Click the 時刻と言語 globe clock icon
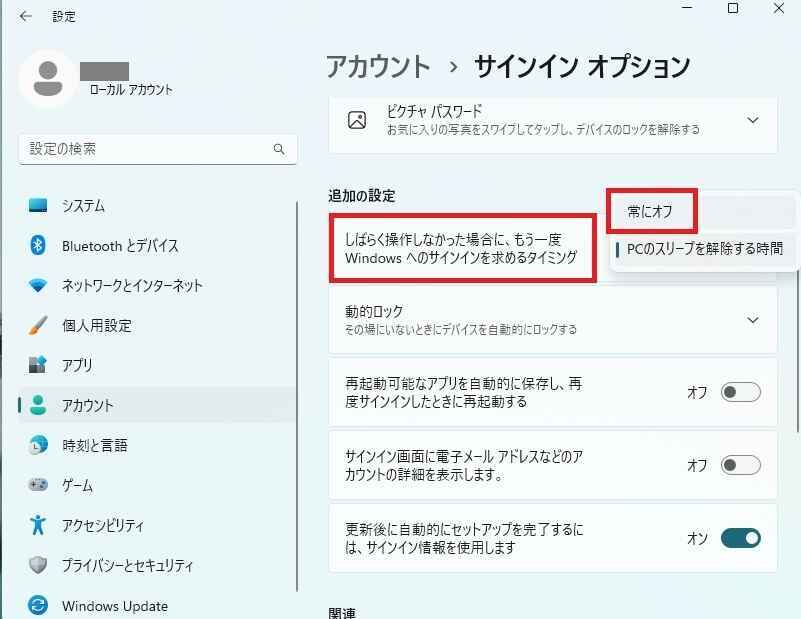 [x=38, y=445]
